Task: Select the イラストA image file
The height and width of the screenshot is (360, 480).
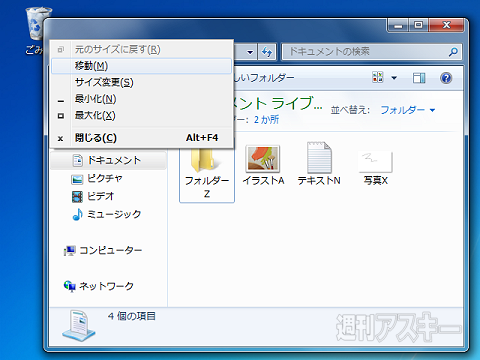Action: pos(263,165)
